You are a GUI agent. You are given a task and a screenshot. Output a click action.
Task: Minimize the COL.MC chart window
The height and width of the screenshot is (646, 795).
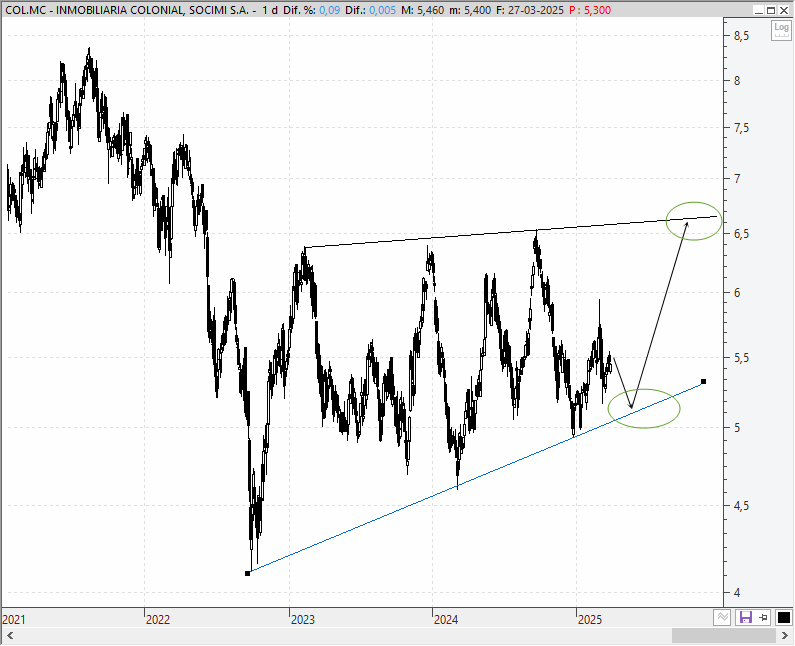(x=758, y=10)
